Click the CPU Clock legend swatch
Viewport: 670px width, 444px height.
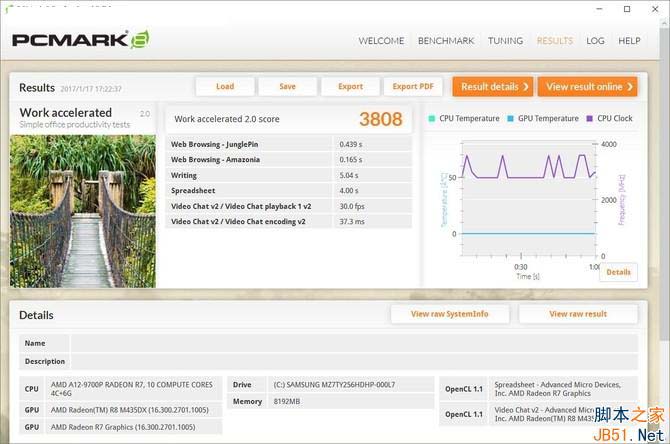[590, 119]
